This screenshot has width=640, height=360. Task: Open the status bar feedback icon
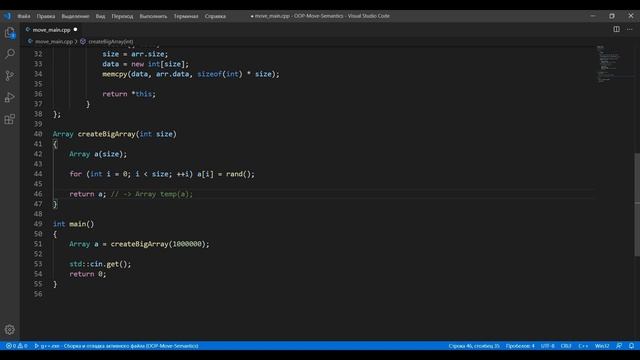pos(619,346)
